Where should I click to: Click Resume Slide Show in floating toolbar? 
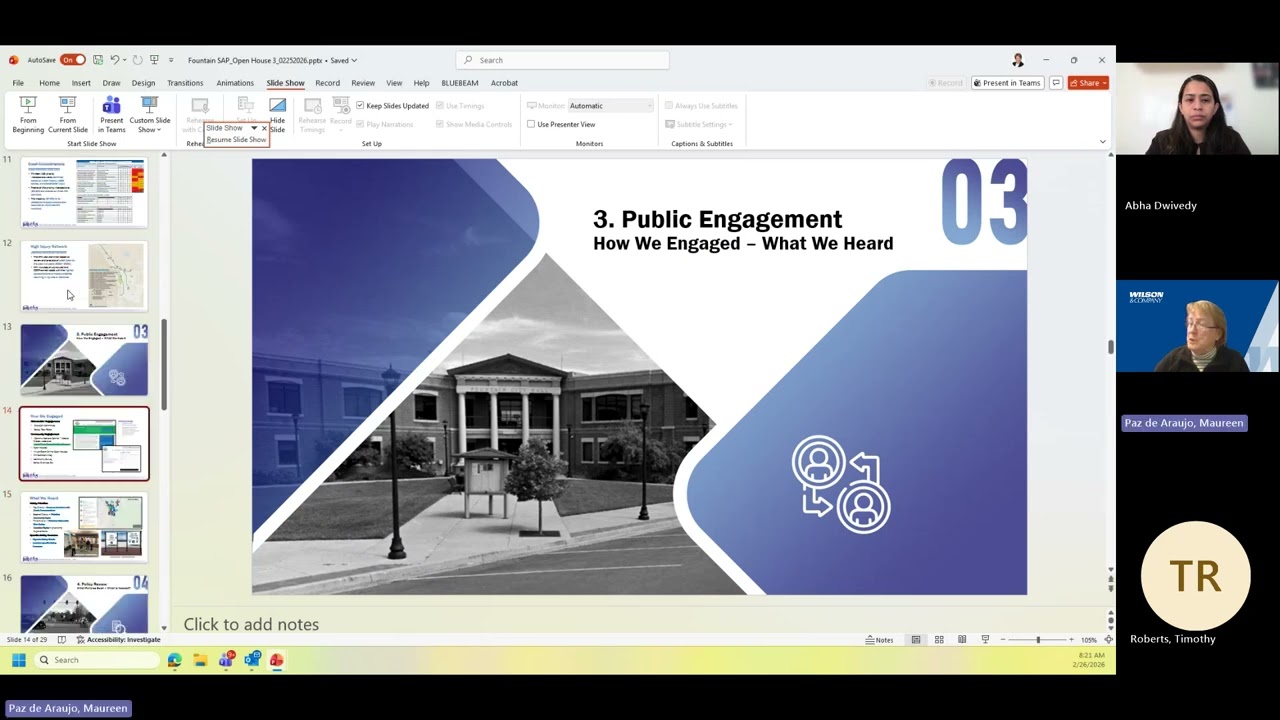[x=236, y=140]
